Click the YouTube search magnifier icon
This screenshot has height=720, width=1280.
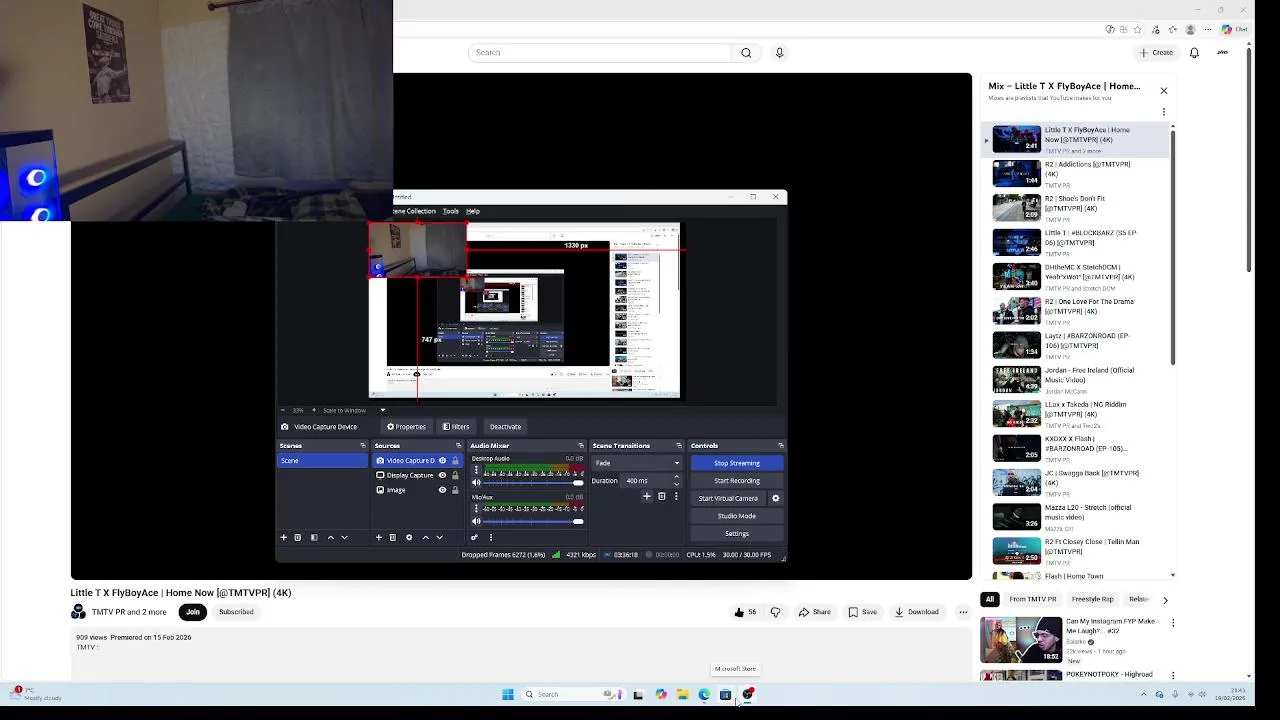[x=746, y=53]
